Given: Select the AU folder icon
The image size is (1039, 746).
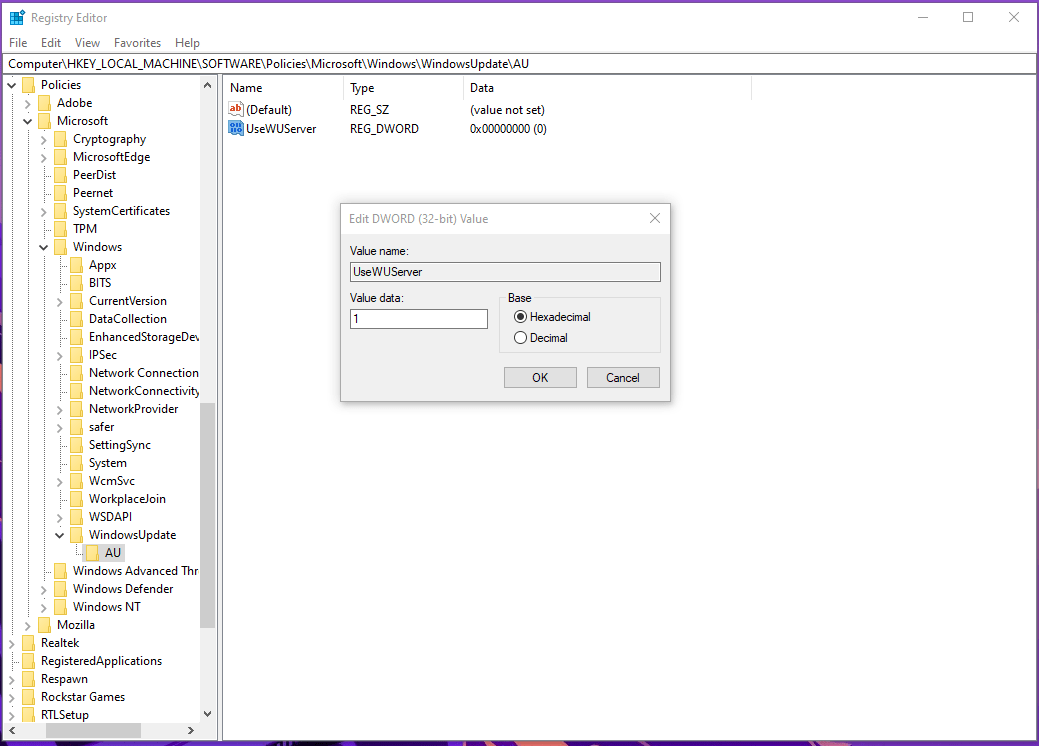Looking at the screenshot, I should (93, 553).
